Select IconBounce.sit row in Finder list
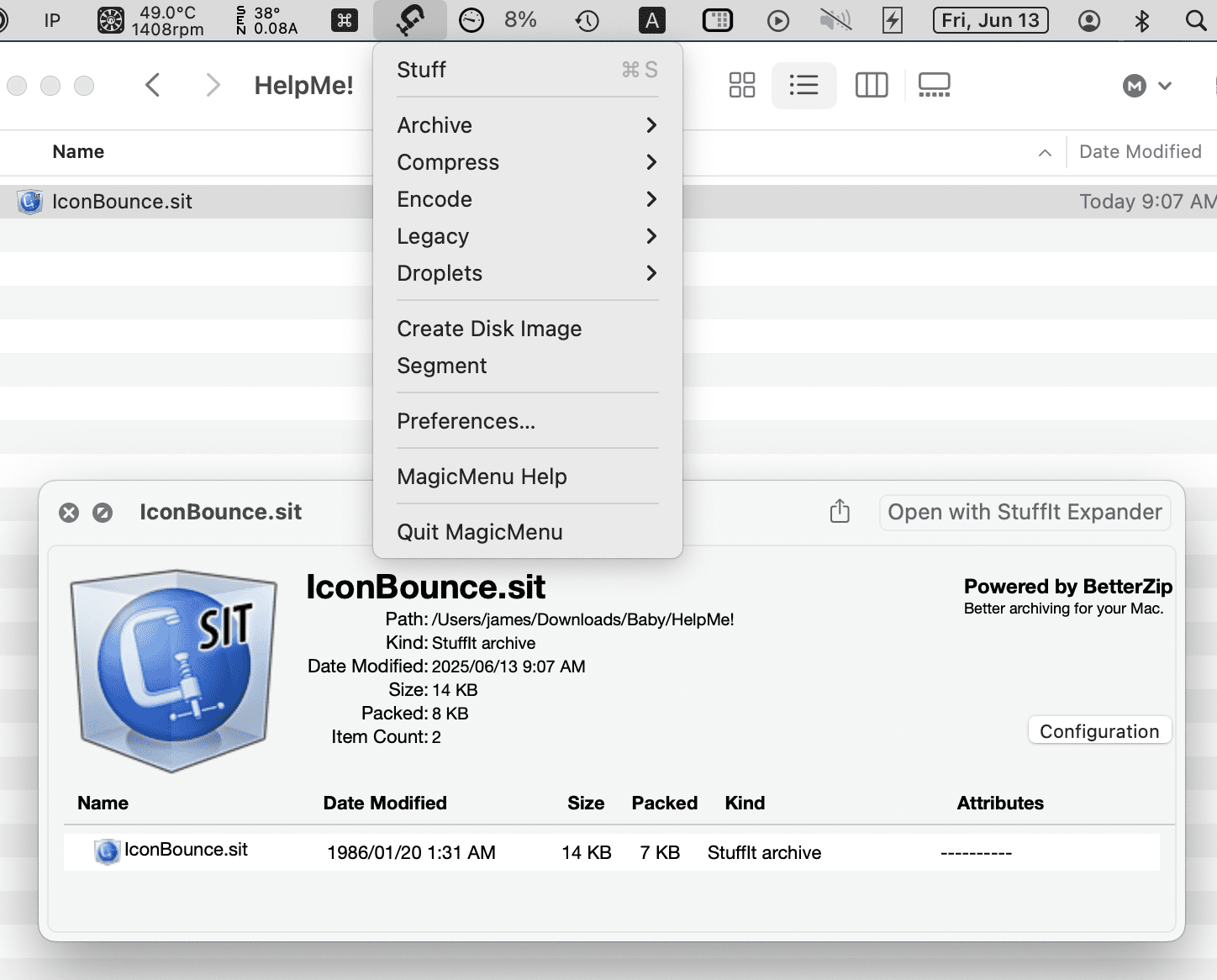This screenshot has height=980, width=1217. [x=122, y=202]
